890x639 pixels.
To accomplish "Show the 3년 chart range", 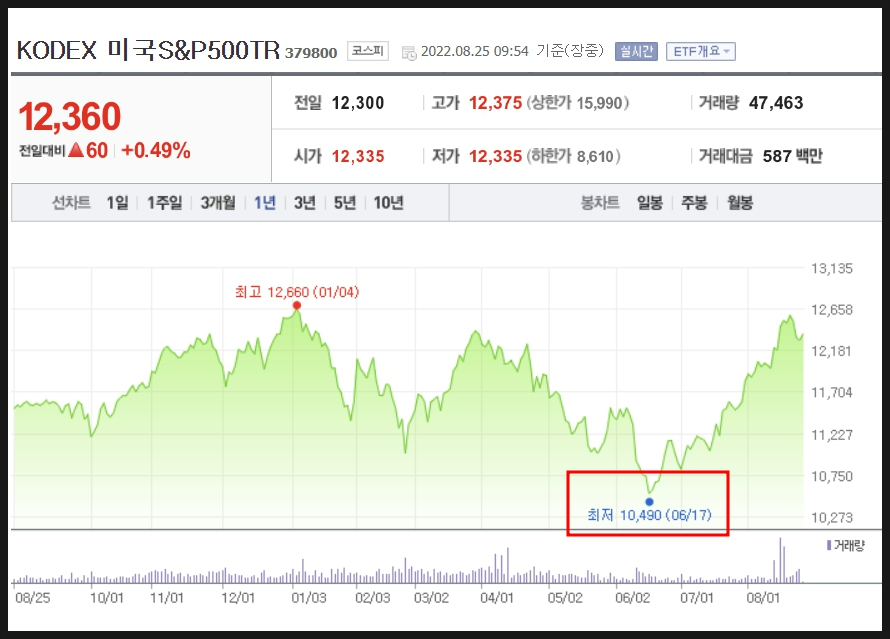I will pos(305,203).
